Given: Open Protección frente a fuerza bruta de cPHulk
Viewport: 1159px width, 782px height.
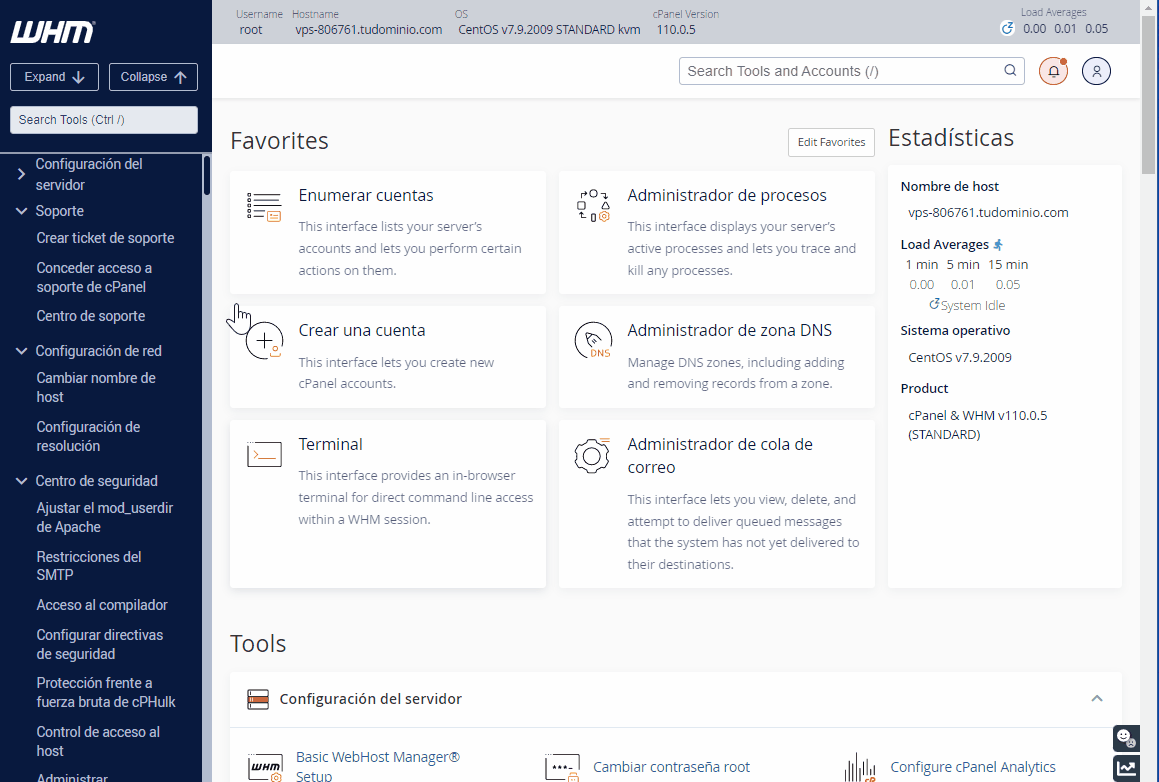Looking at the screenshot, I should coord(106,693).
